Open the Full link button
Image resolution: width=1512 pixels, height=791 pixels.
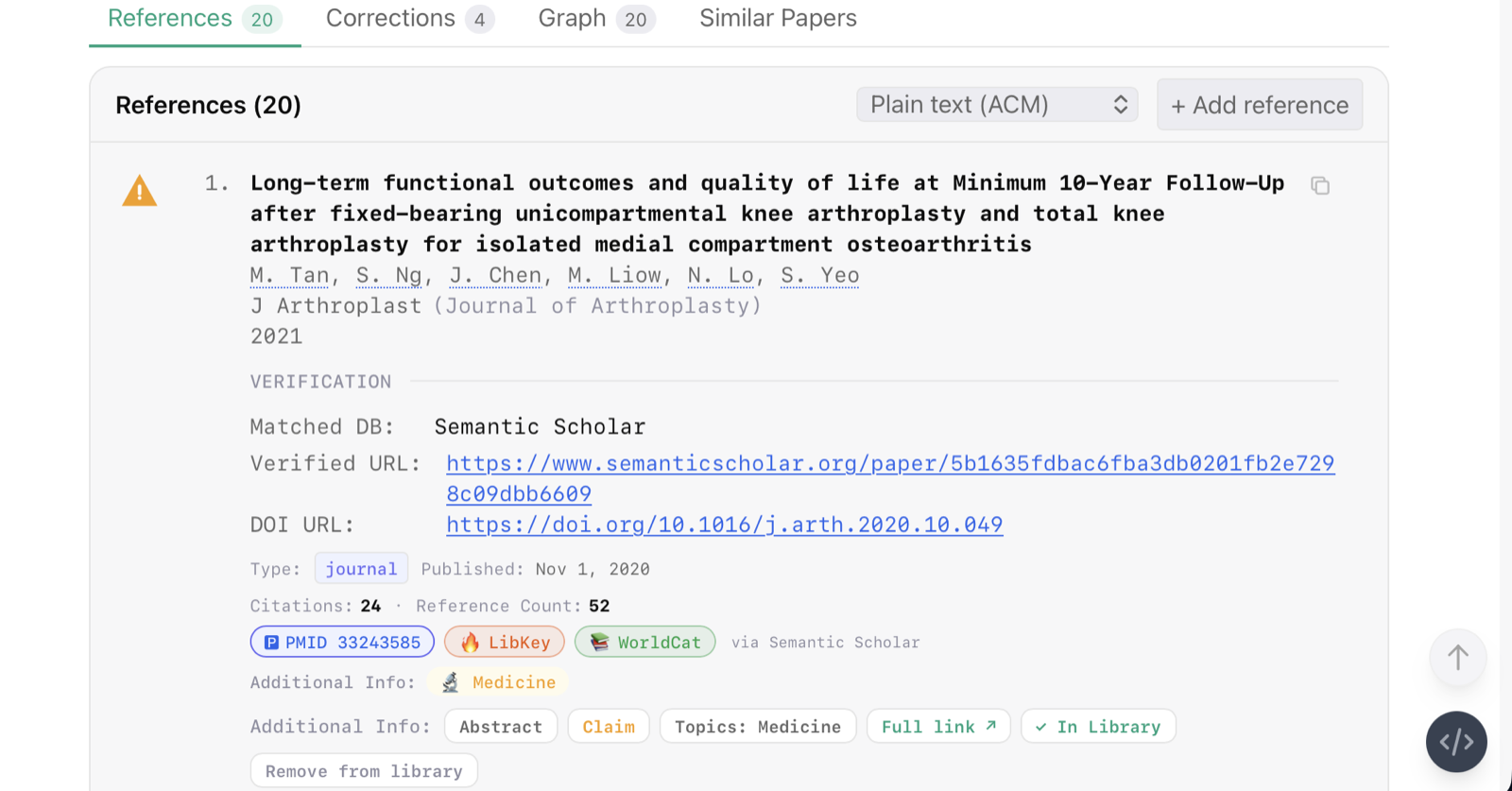click(x=938, y=726)
